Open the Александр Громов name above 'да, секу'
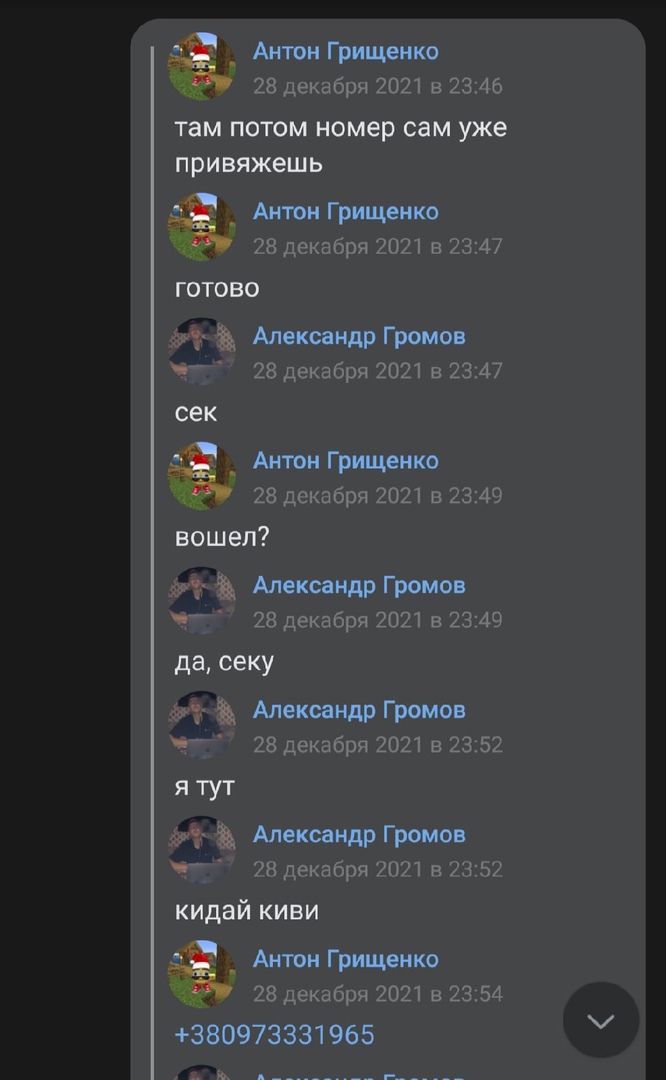 tap(360, 585)
